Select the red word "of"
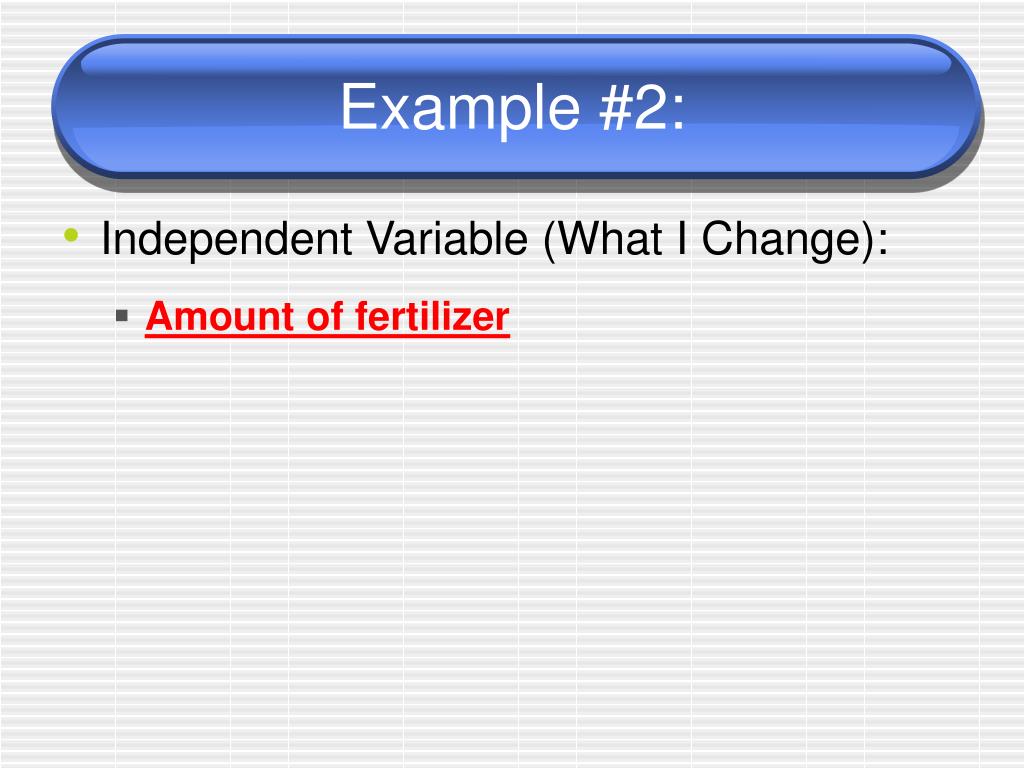 325,317
